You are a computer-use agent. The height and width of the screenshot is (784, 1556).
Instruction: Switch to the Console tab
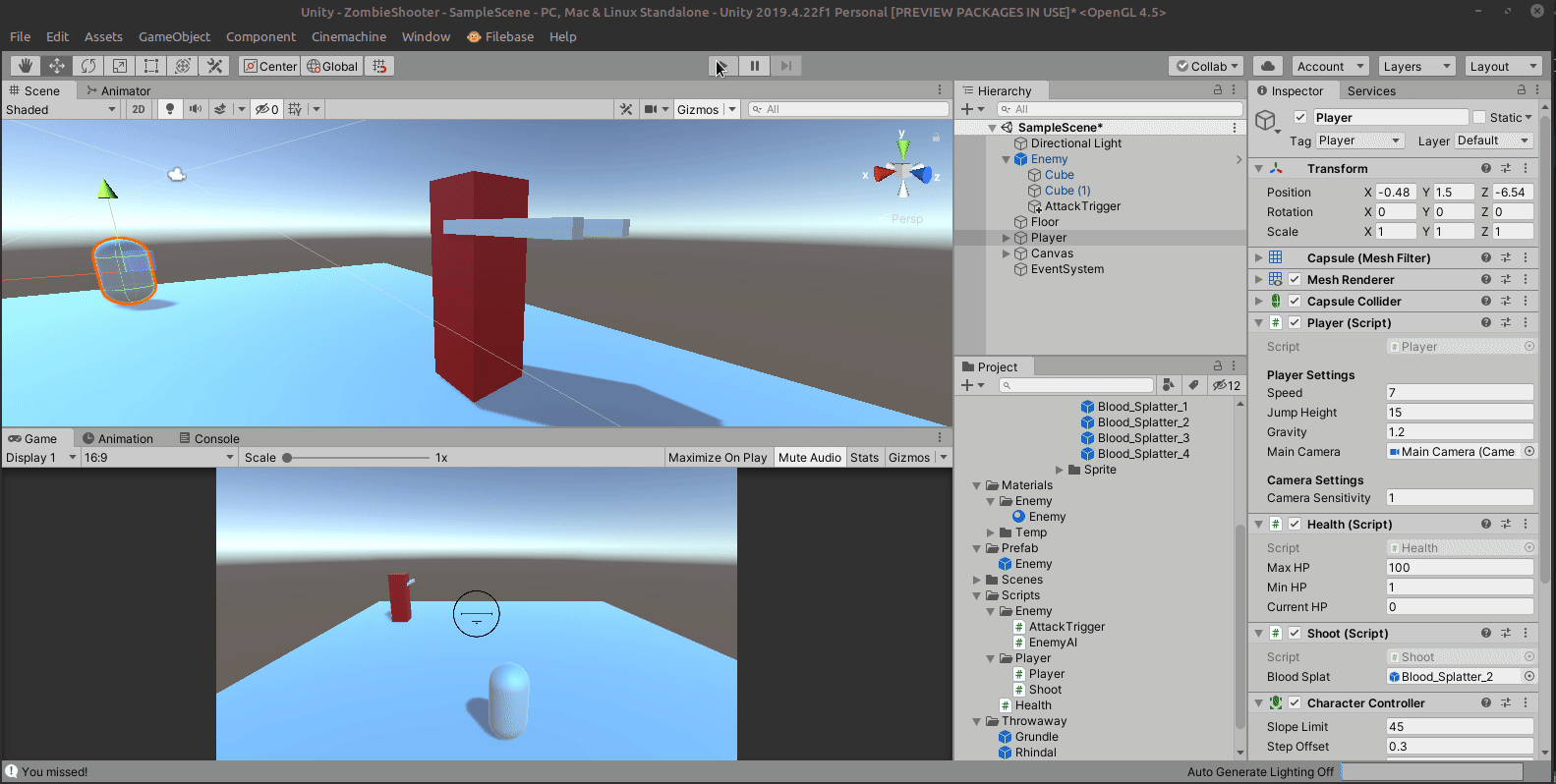coord(209,438)
